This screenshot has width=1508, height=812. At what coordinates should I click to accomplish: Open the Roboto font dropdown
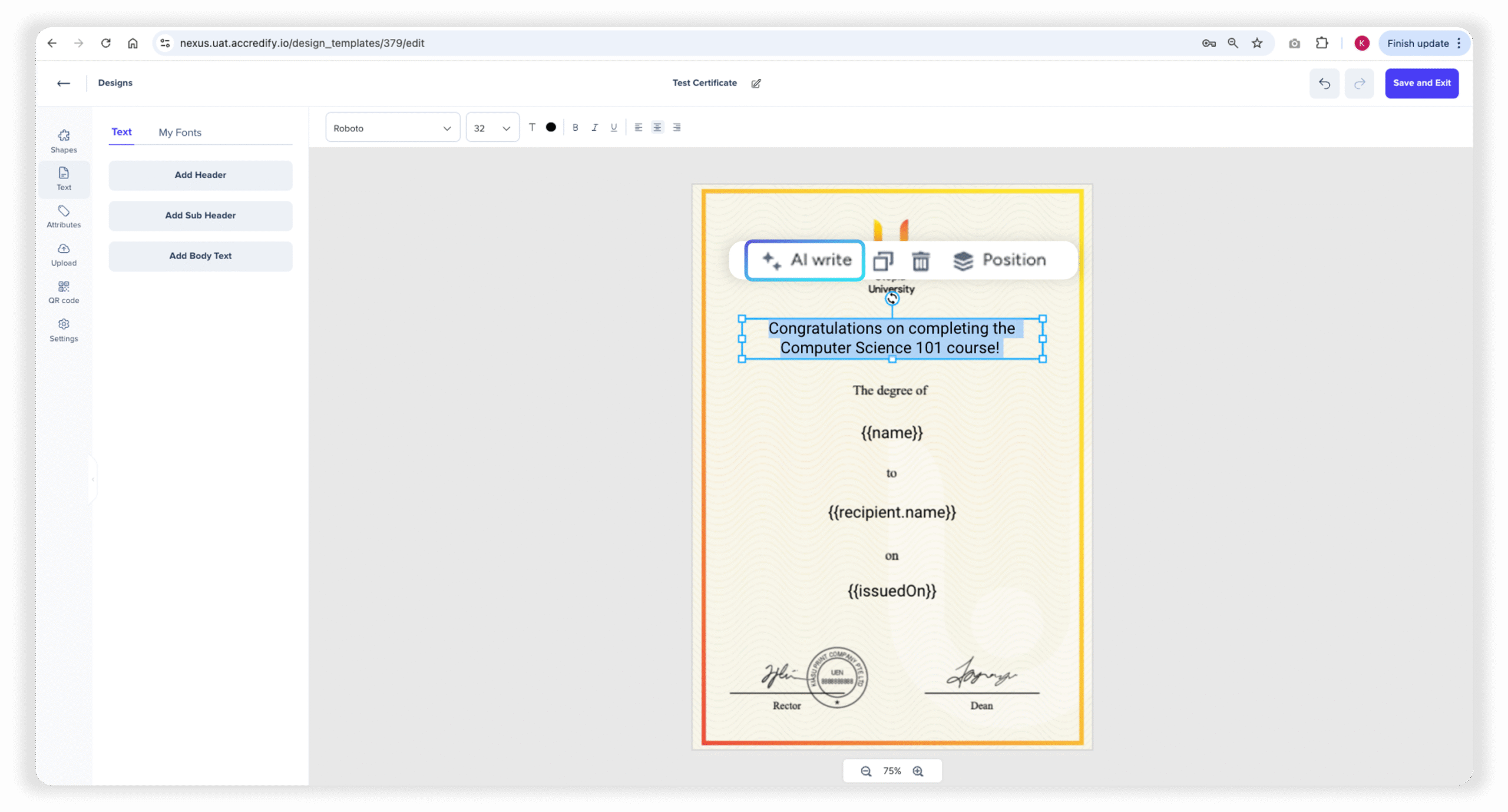[392, 128]
